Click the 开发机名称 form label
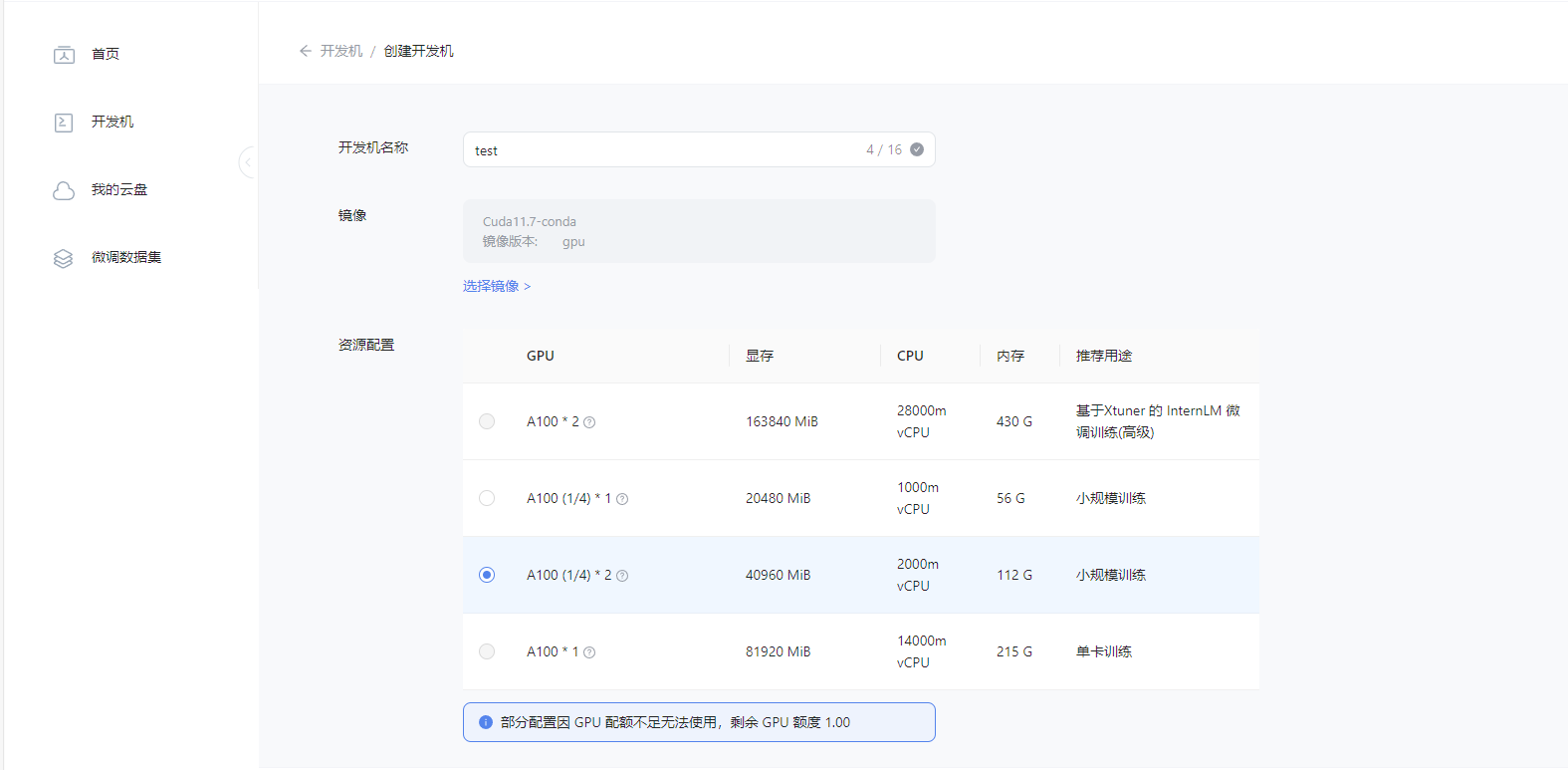 click(x=373, y=147)
